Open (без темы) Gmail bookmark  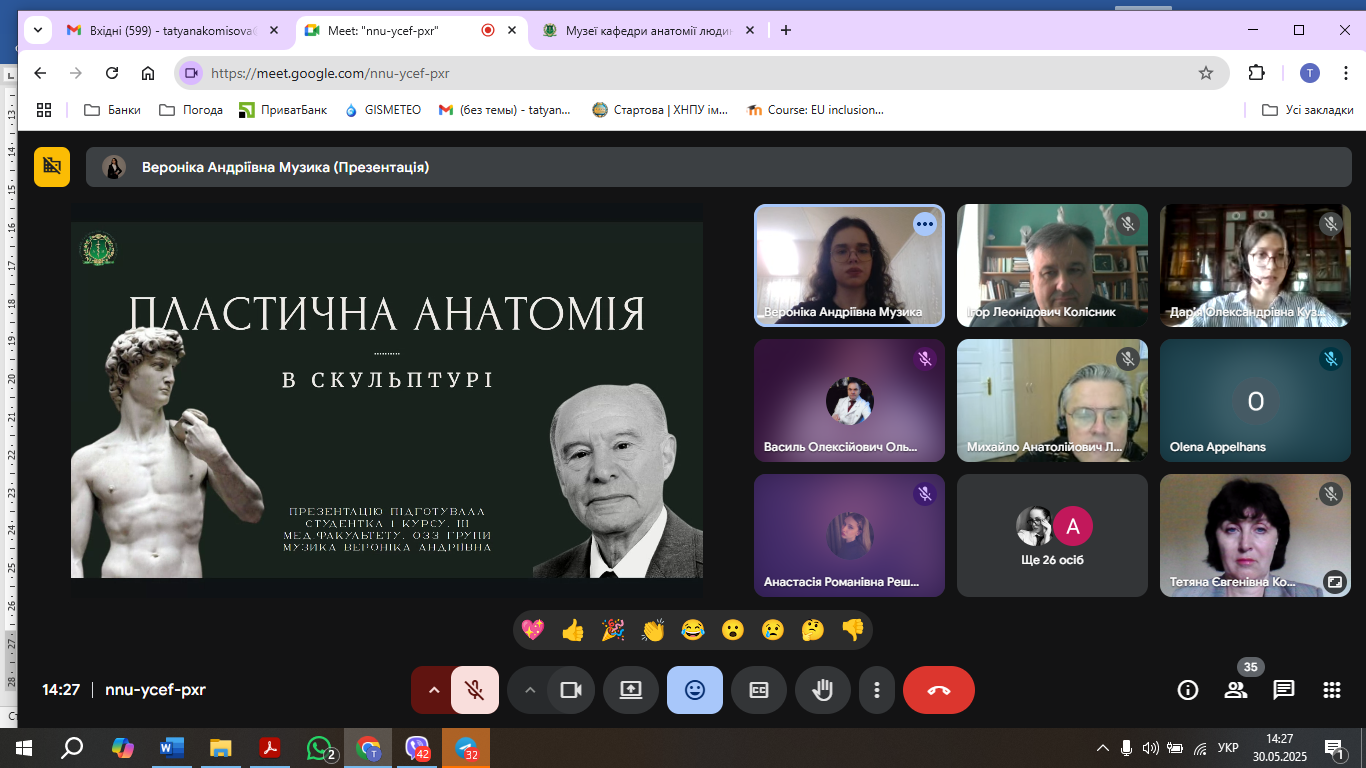505,110
